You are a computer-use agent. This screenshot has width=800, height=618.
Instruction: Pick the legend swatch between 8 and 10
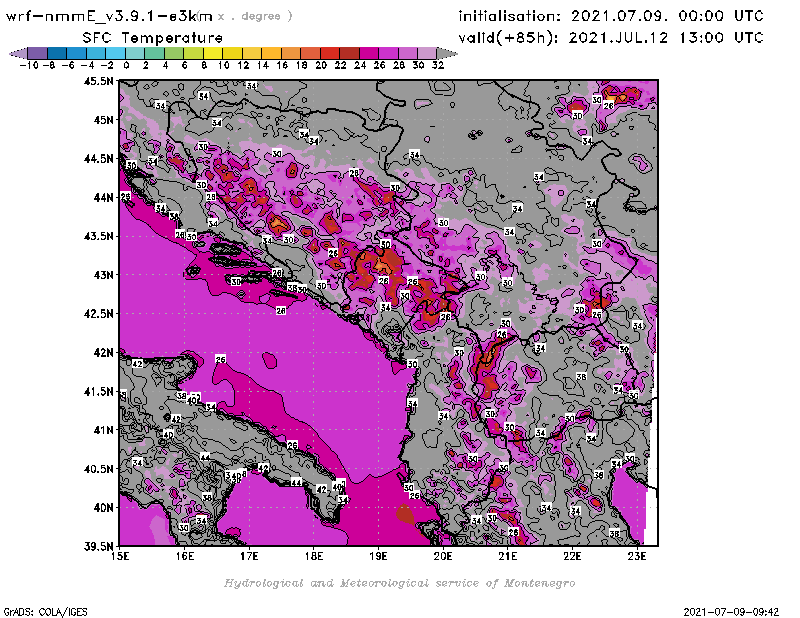tap(213, 53)
